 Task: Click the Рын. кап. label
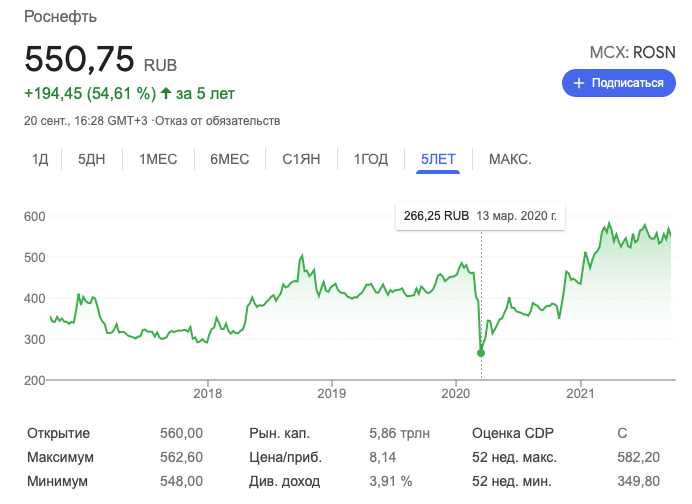[x=279, y=433]
